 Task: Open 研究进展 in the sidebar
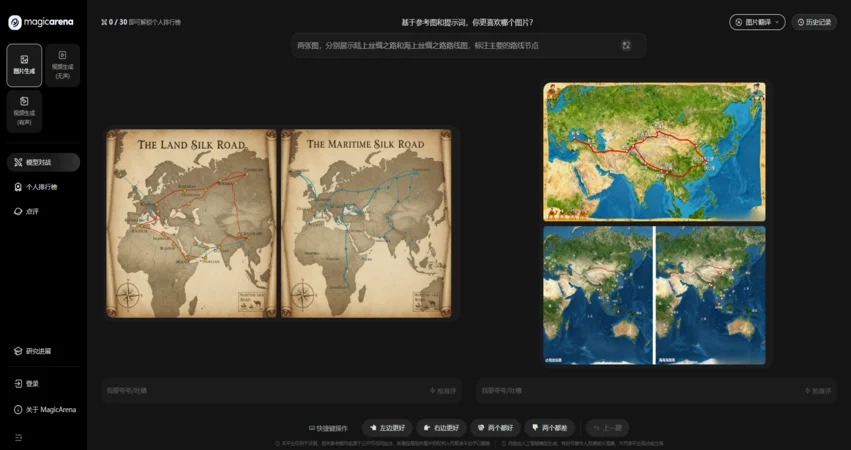(x=43, y=351)
